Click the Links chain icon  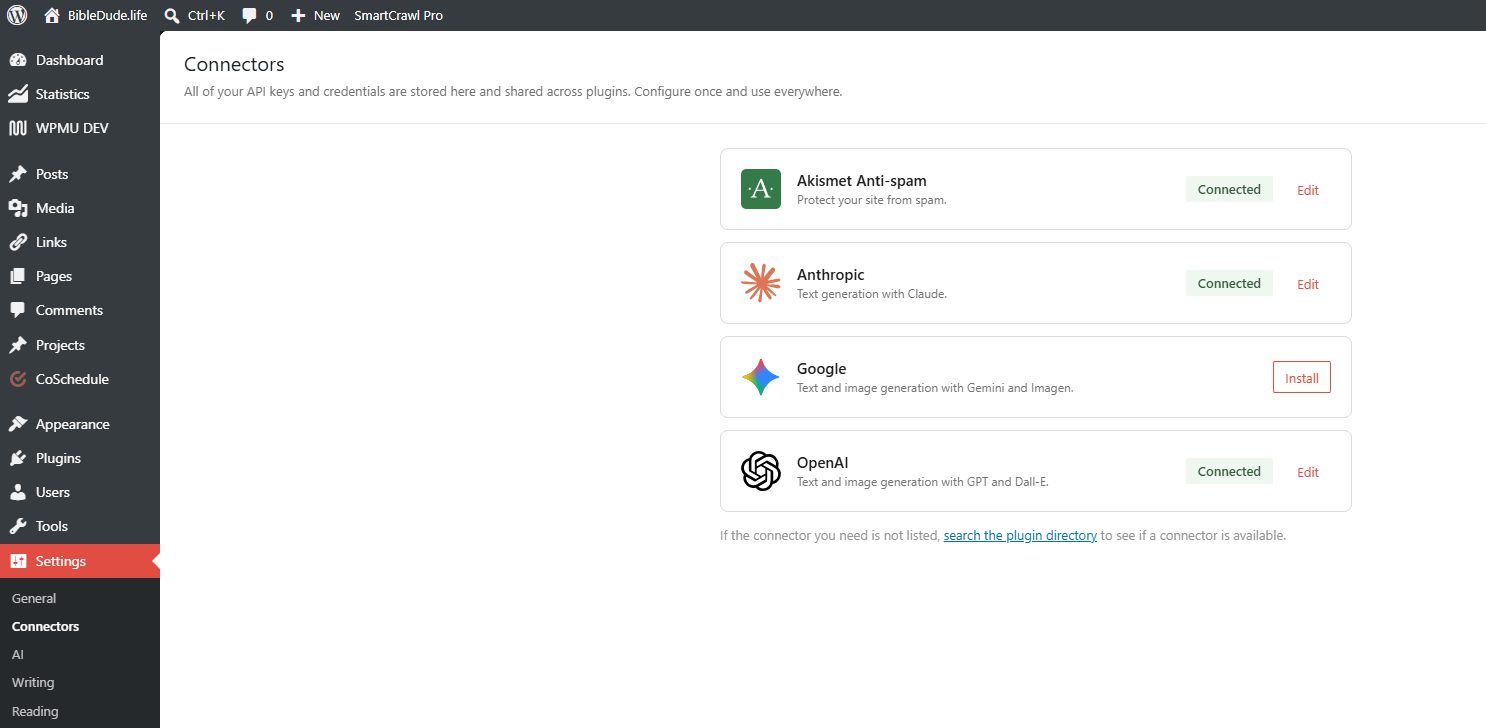(x=18, y=242)
